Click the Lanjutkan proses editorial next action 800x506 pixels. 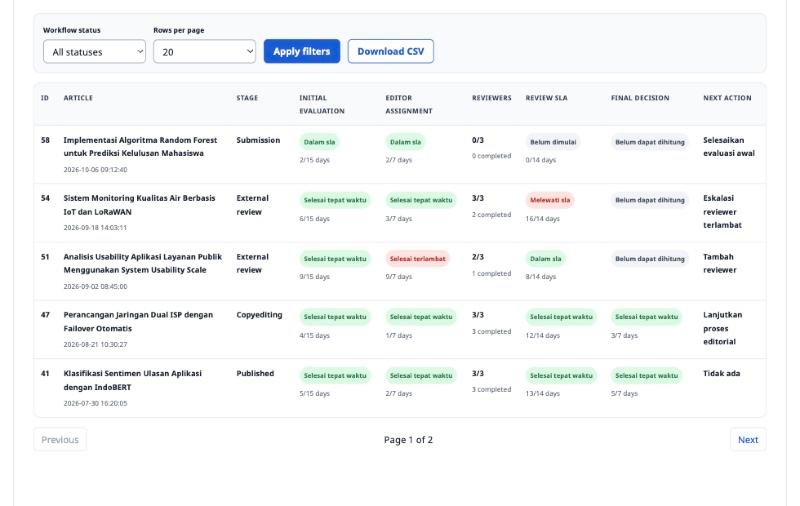click(722, 328)
